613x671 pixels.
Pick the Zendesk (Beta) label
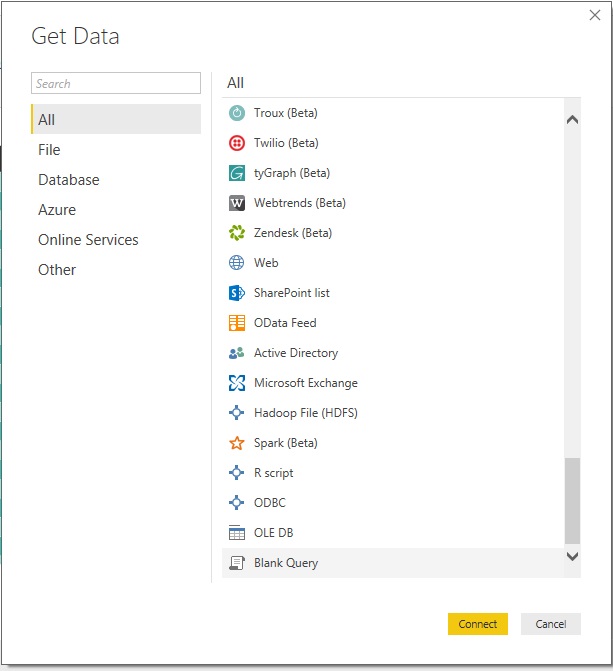click(x=293, y=233)
